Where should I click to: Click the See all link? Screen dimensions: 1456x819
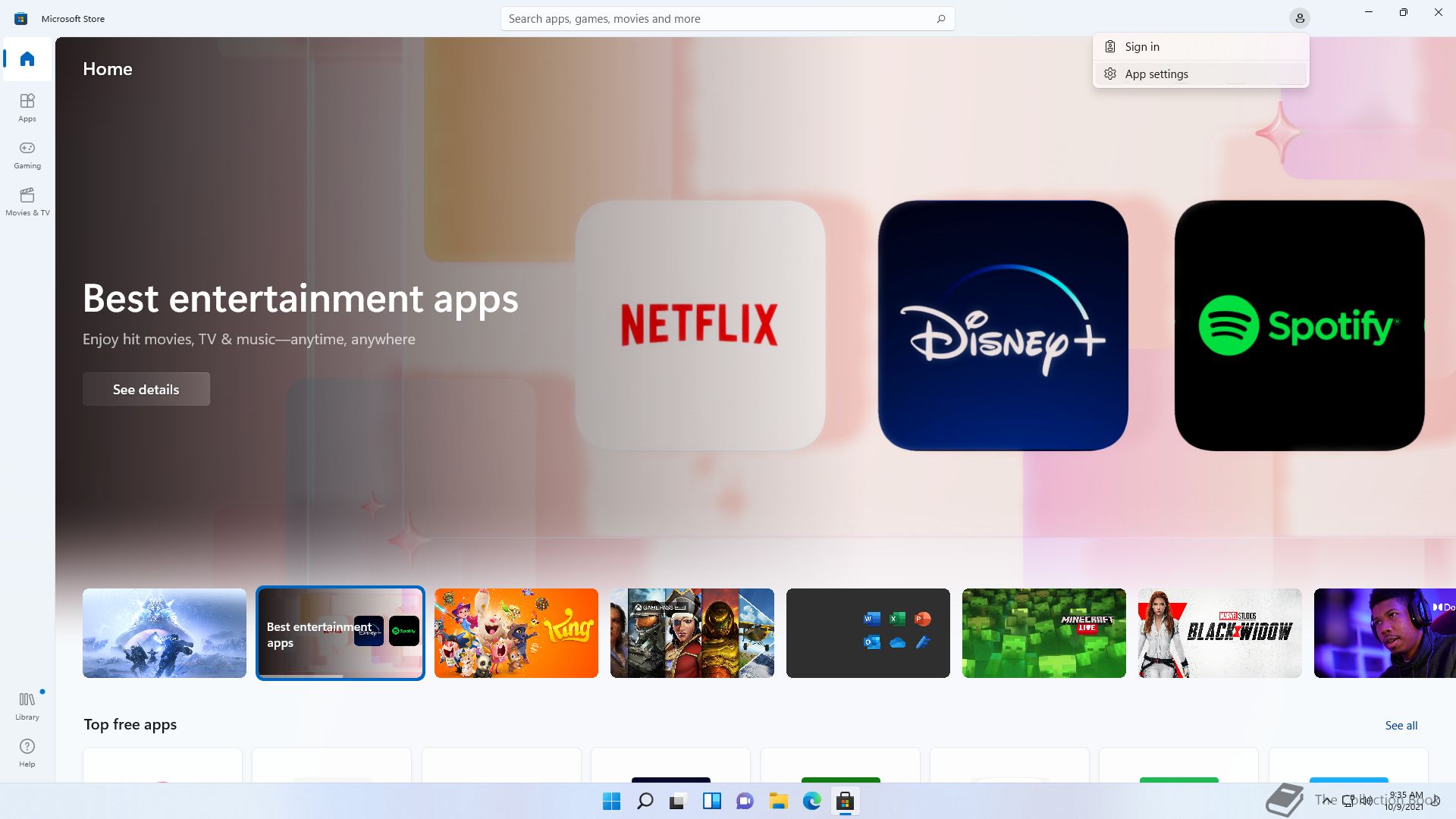point(1401,726)
